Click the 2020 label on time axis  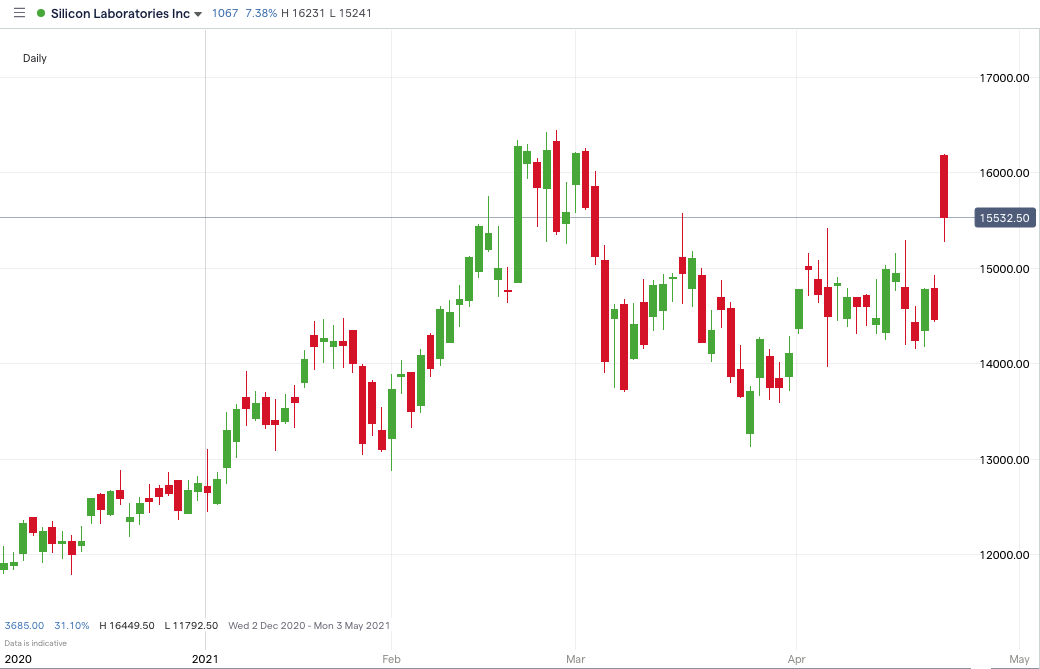pos(16,659)
